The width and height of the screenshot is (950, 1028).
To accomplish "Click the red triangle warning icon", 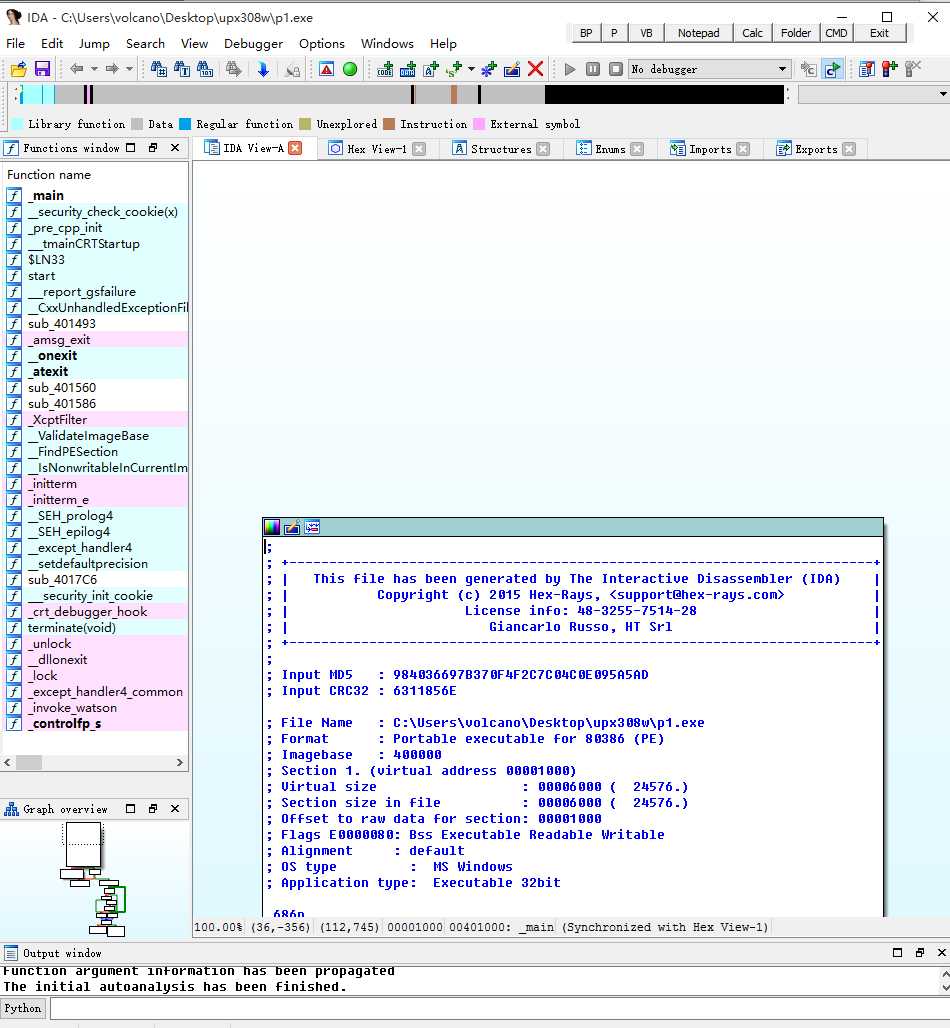I will (x=327, y=69).
